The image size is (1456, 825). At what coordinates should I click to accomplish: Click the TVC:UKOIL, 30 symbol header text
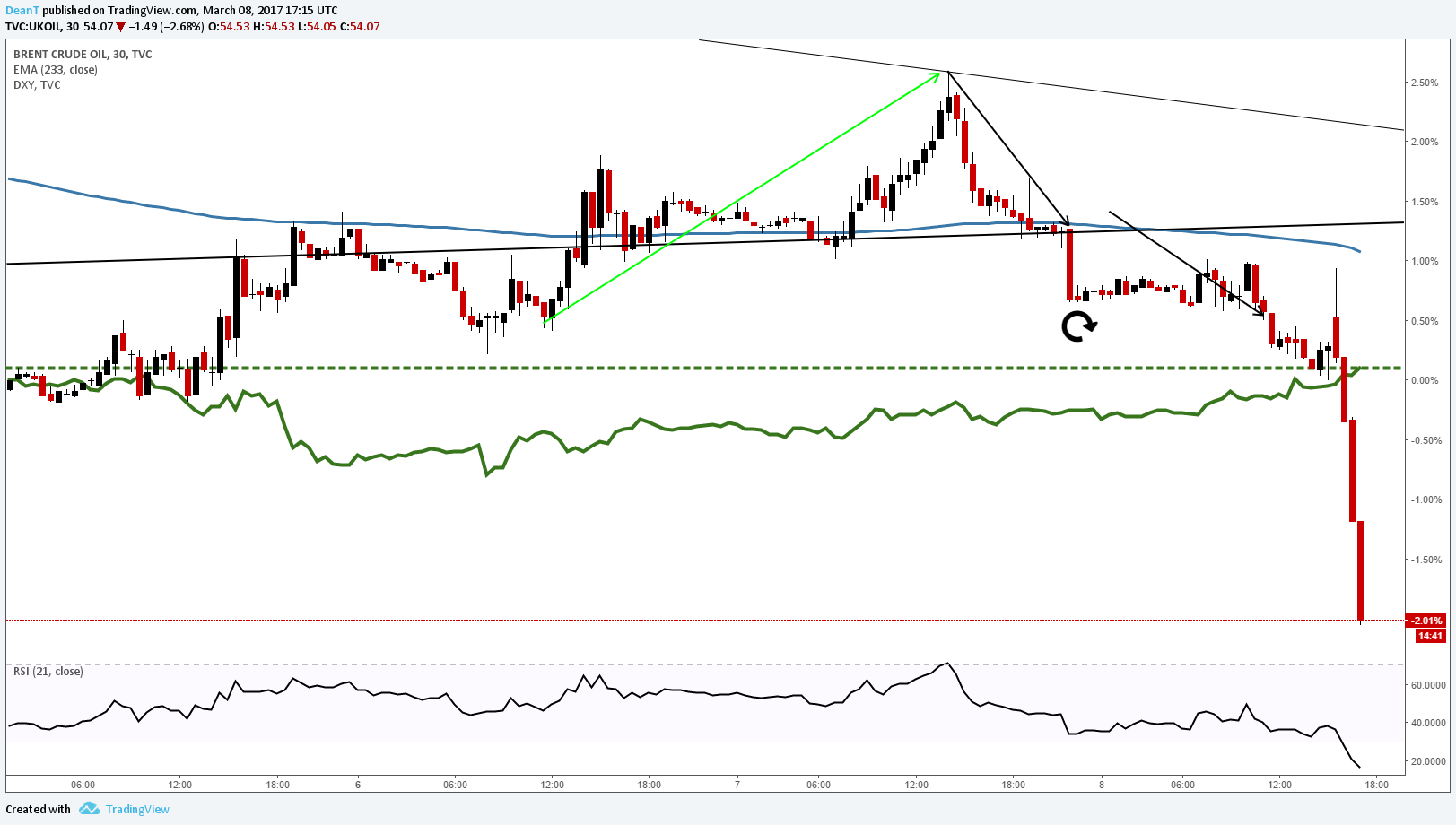coord(42,27)
